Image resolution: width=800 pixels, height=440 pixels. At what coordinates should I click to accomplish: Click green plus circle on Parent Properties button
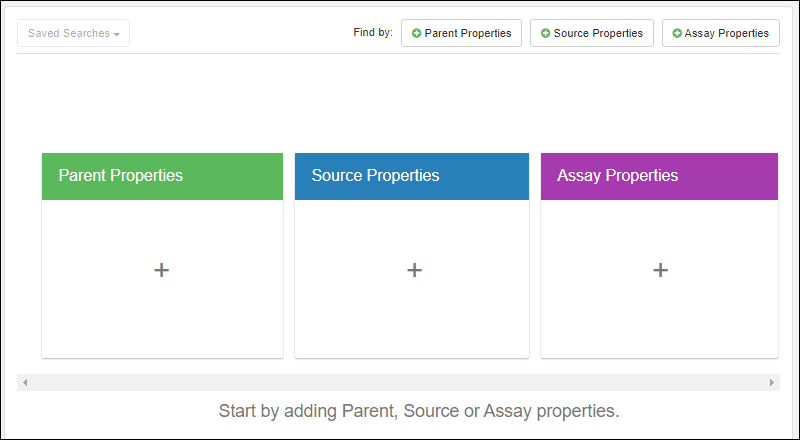click(x=417, y=33)
